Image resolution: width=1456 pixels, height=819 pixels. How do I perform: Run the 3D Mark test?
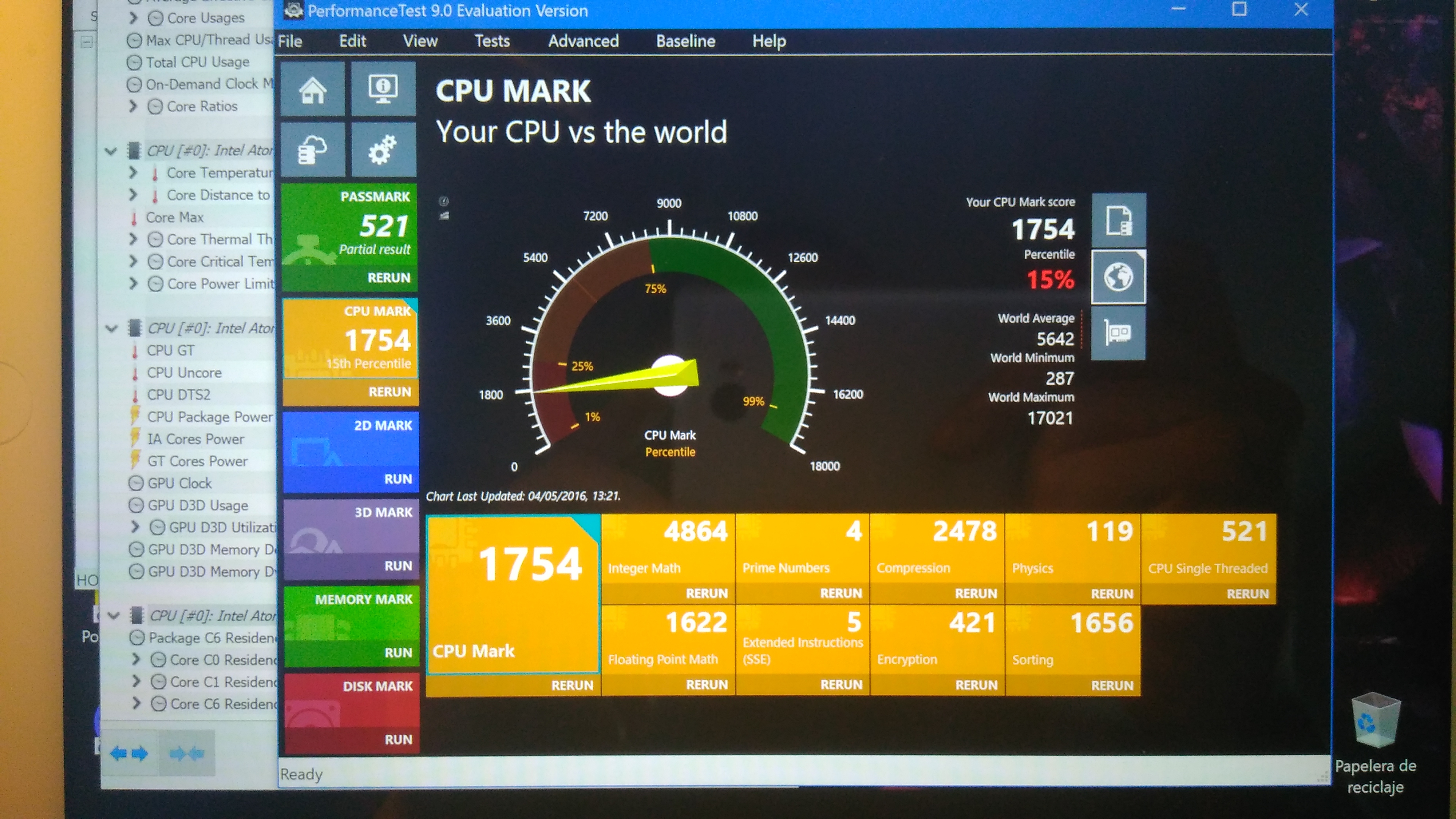click(x=399, y=566)
